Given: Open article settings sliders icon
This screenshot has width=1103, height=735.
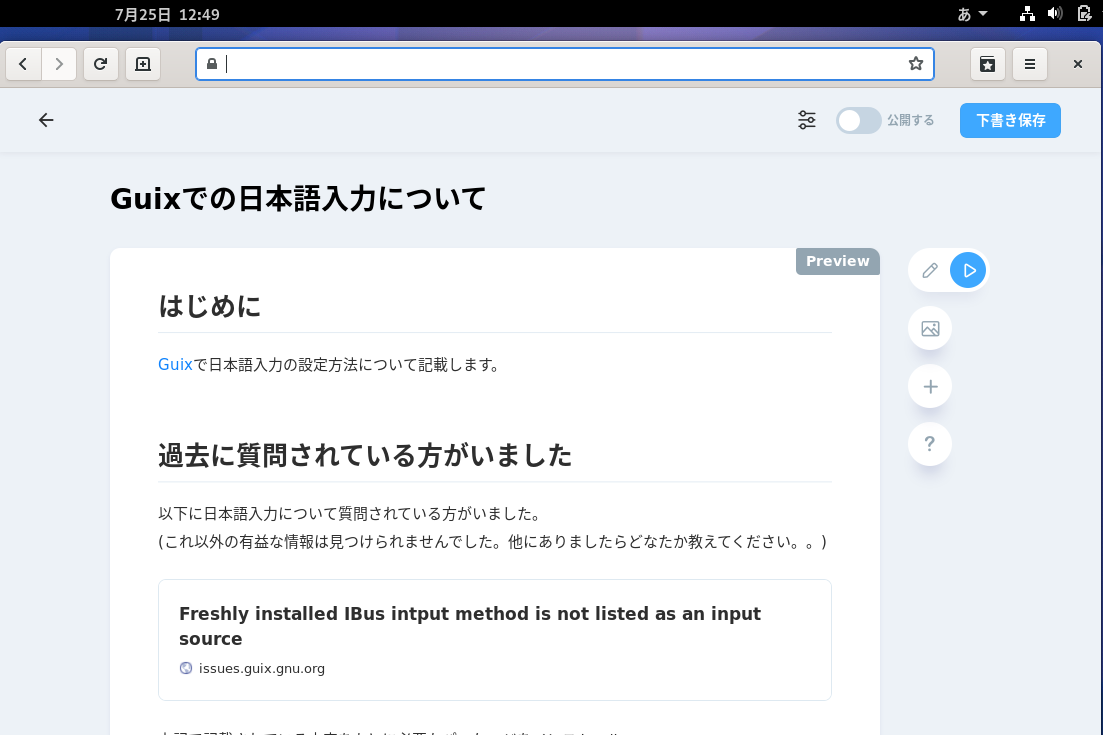Looking at the screenshot, I should [x=807, y=120].
